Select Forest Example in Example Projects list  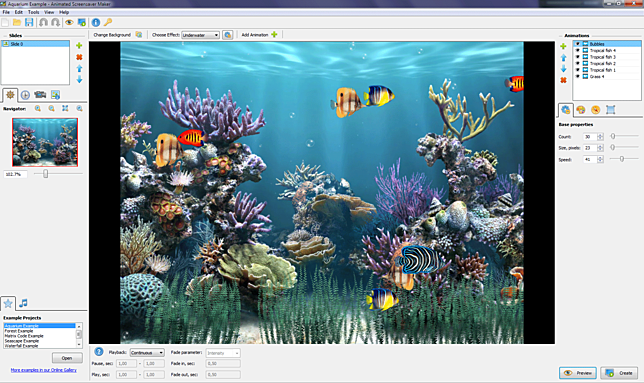click(x=39, y=331)
